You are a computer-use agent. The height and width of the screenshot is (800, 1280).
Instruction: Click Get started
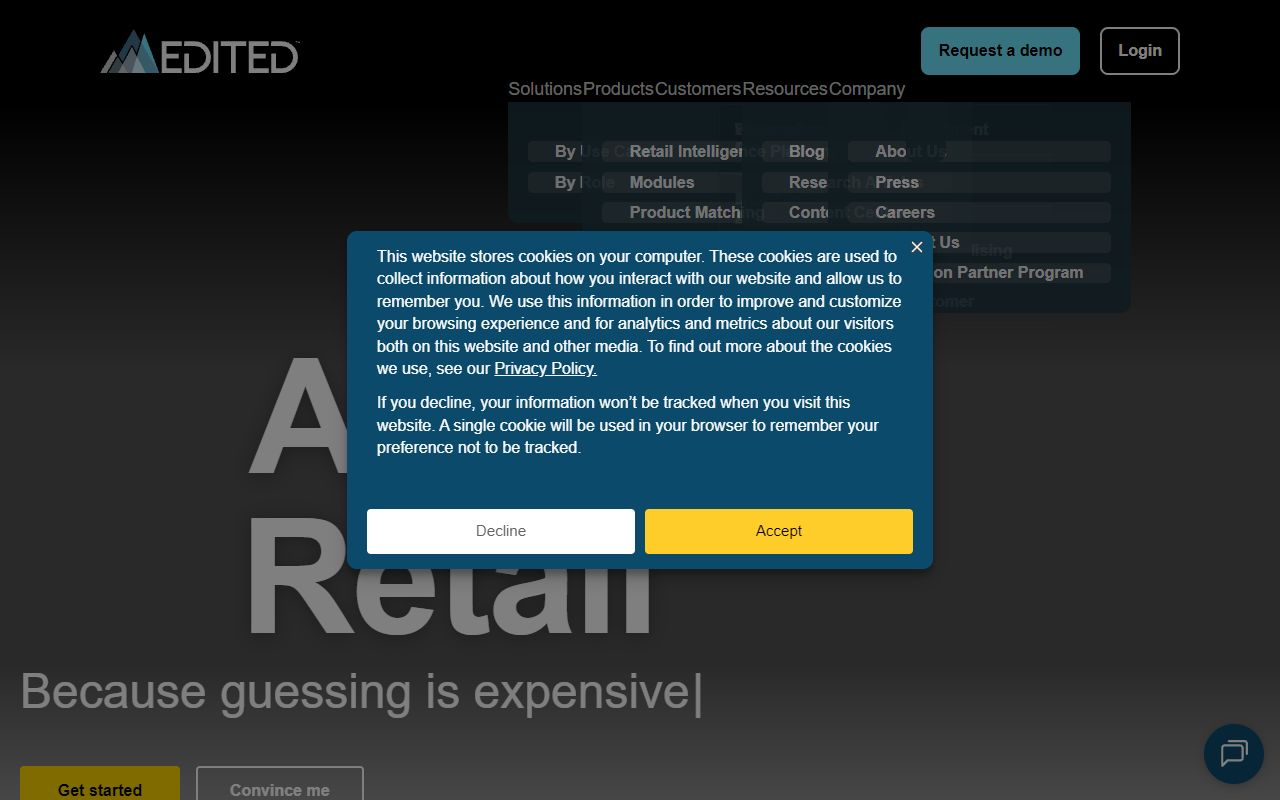click(x=99, y=789)
